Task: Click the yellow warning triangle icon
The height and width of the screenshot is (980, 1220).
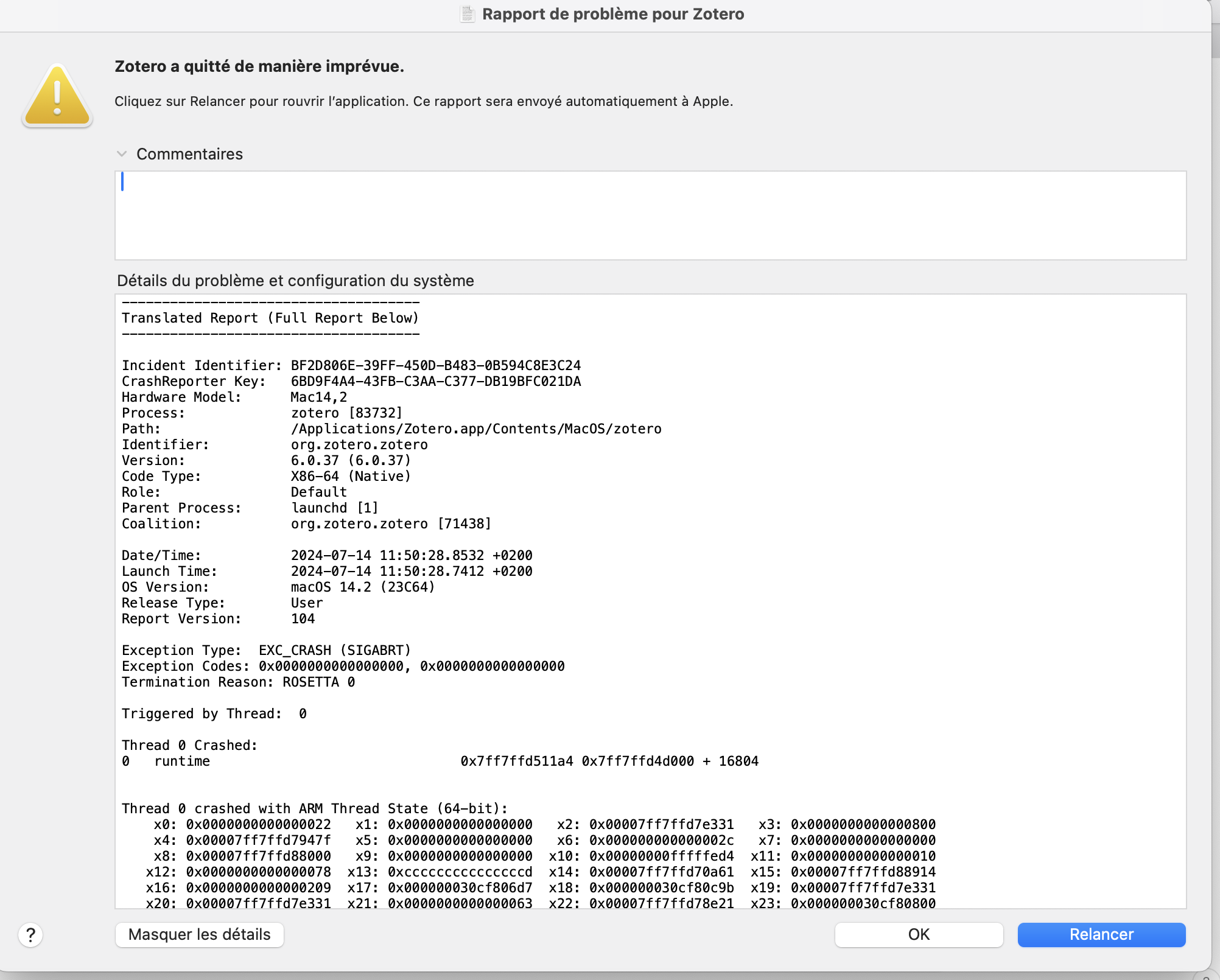Action: [57, 96]
